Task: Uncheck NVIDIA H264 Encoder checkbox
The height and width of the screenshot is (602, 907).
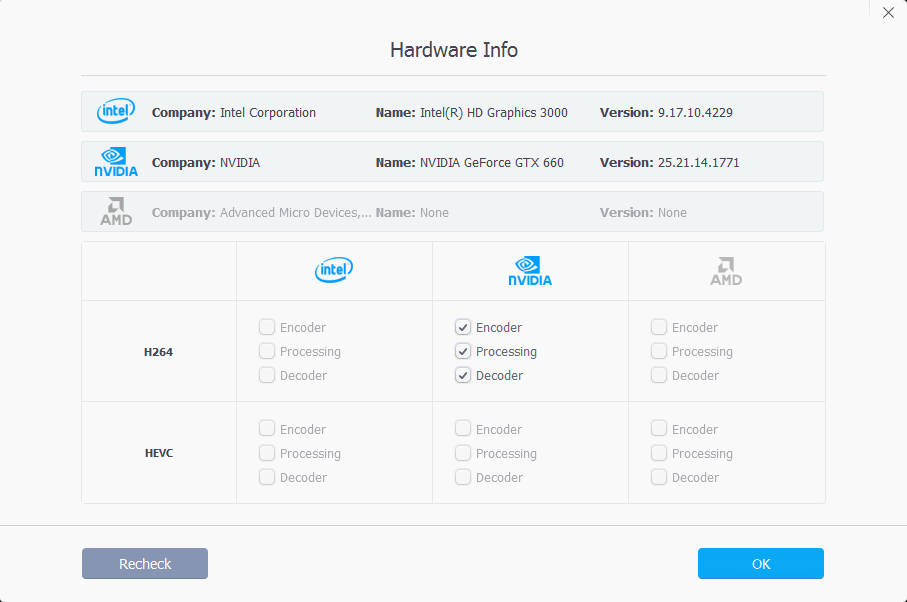Action: pyautogui.click(x=463, y=327)
